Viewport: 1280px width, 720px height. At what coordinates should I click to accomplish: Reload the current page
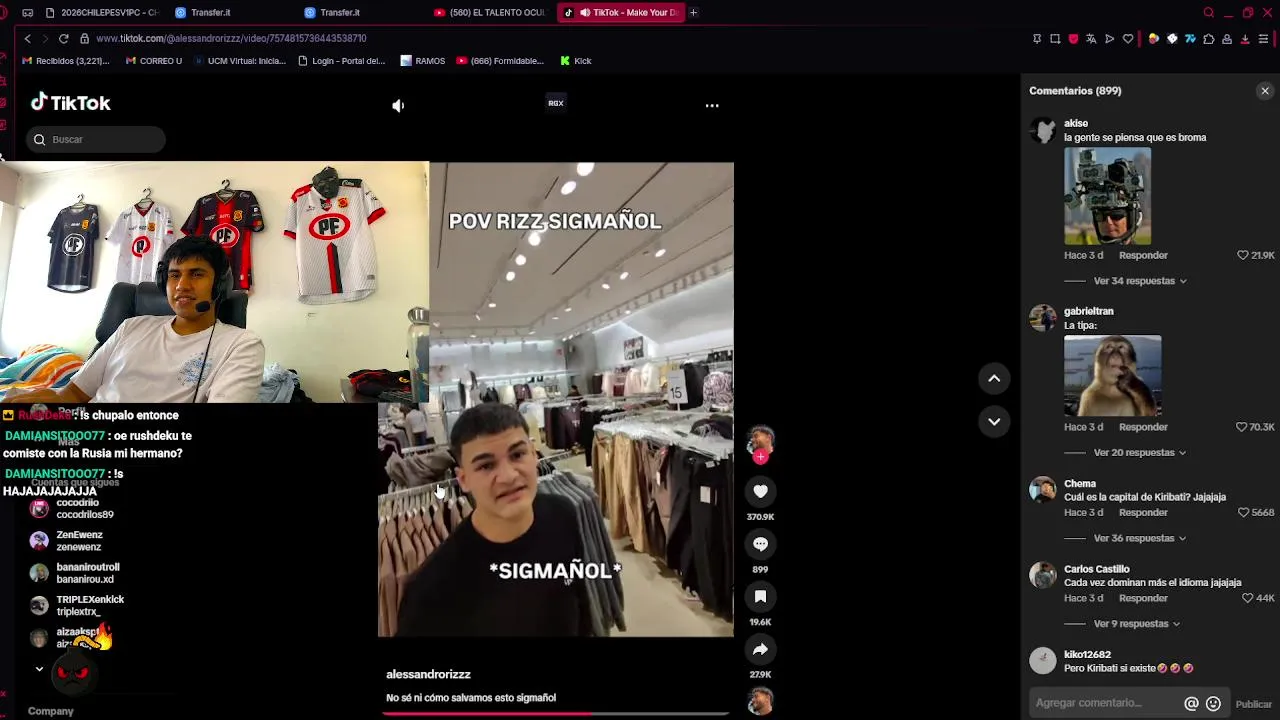63,38
